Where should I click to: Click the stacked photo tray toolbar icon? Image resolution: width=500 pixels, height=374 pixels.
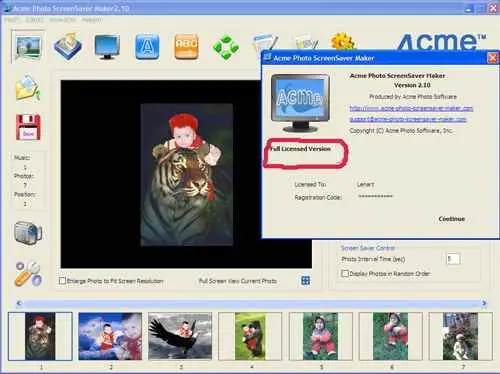[67, 47]
